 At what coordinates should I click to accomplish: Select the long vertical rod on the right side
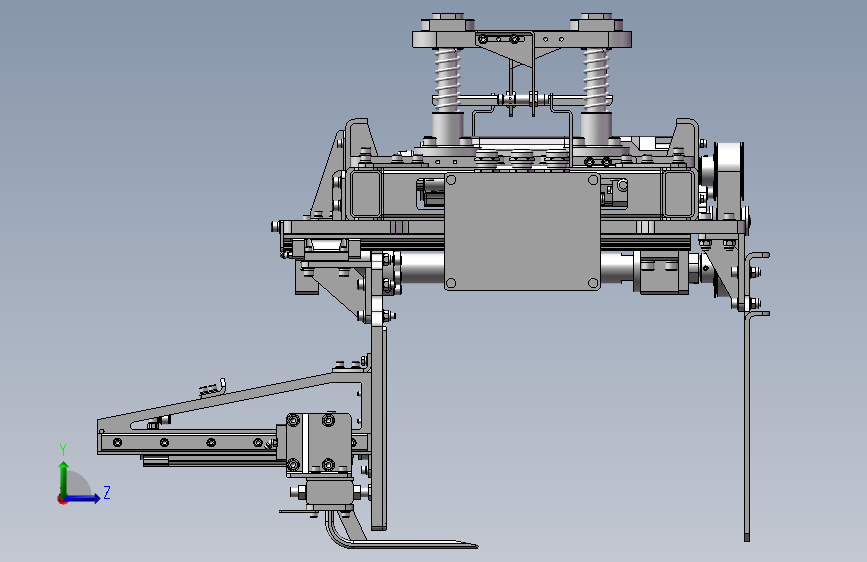pos(748,426)
